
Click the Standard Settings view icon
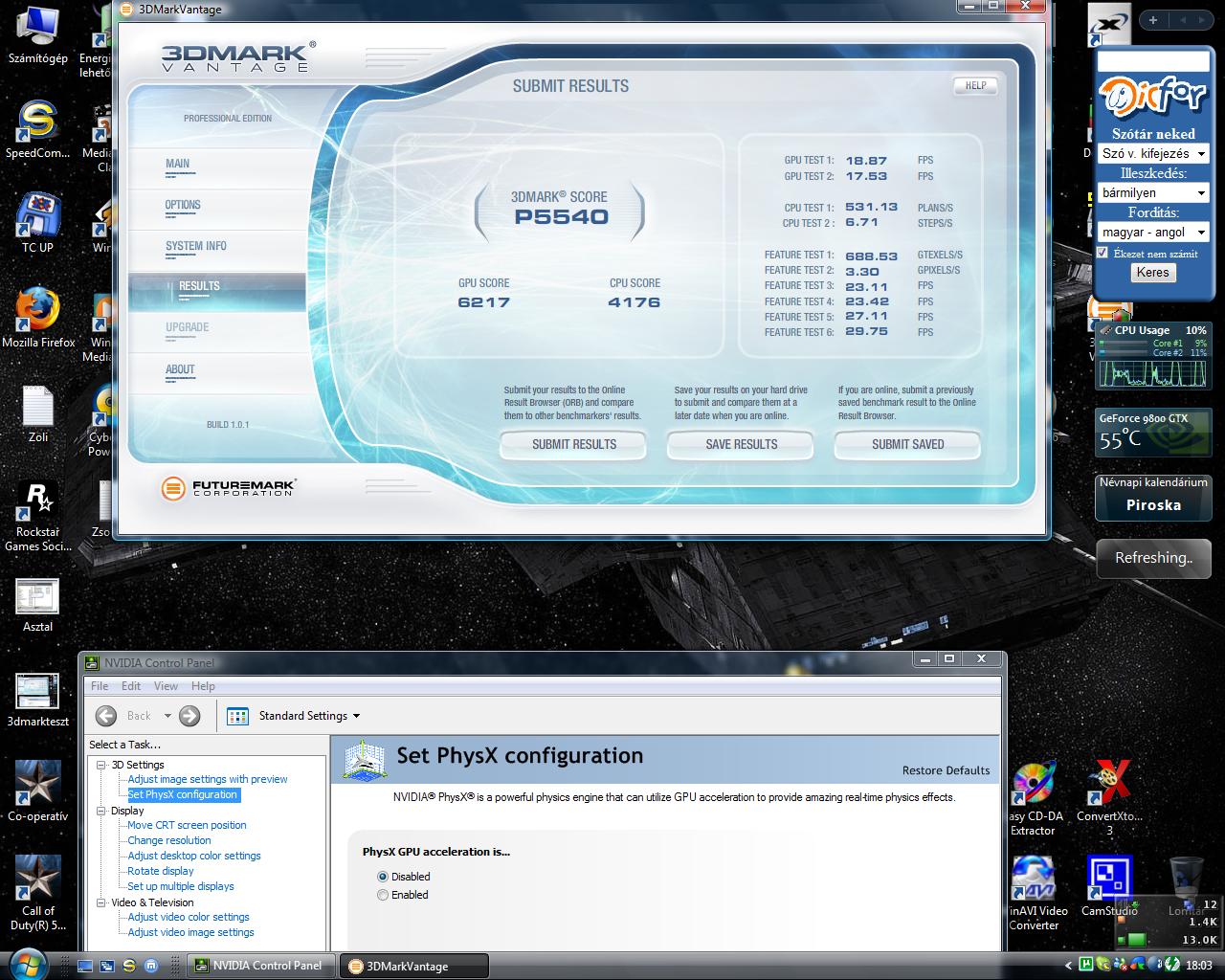point(237,716)
